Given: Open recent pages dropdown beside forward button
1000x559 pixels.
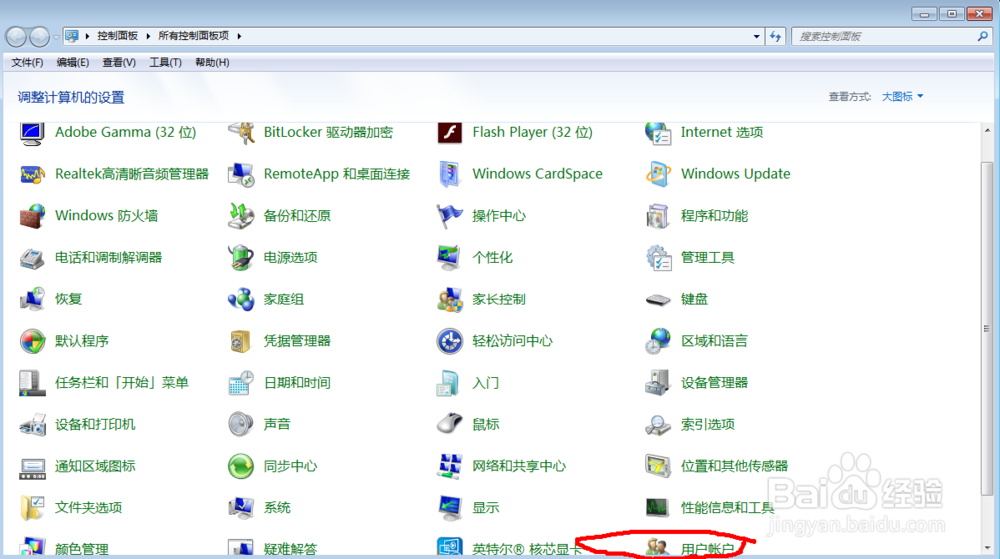Looking at the screenshot, I should (56, 37).
